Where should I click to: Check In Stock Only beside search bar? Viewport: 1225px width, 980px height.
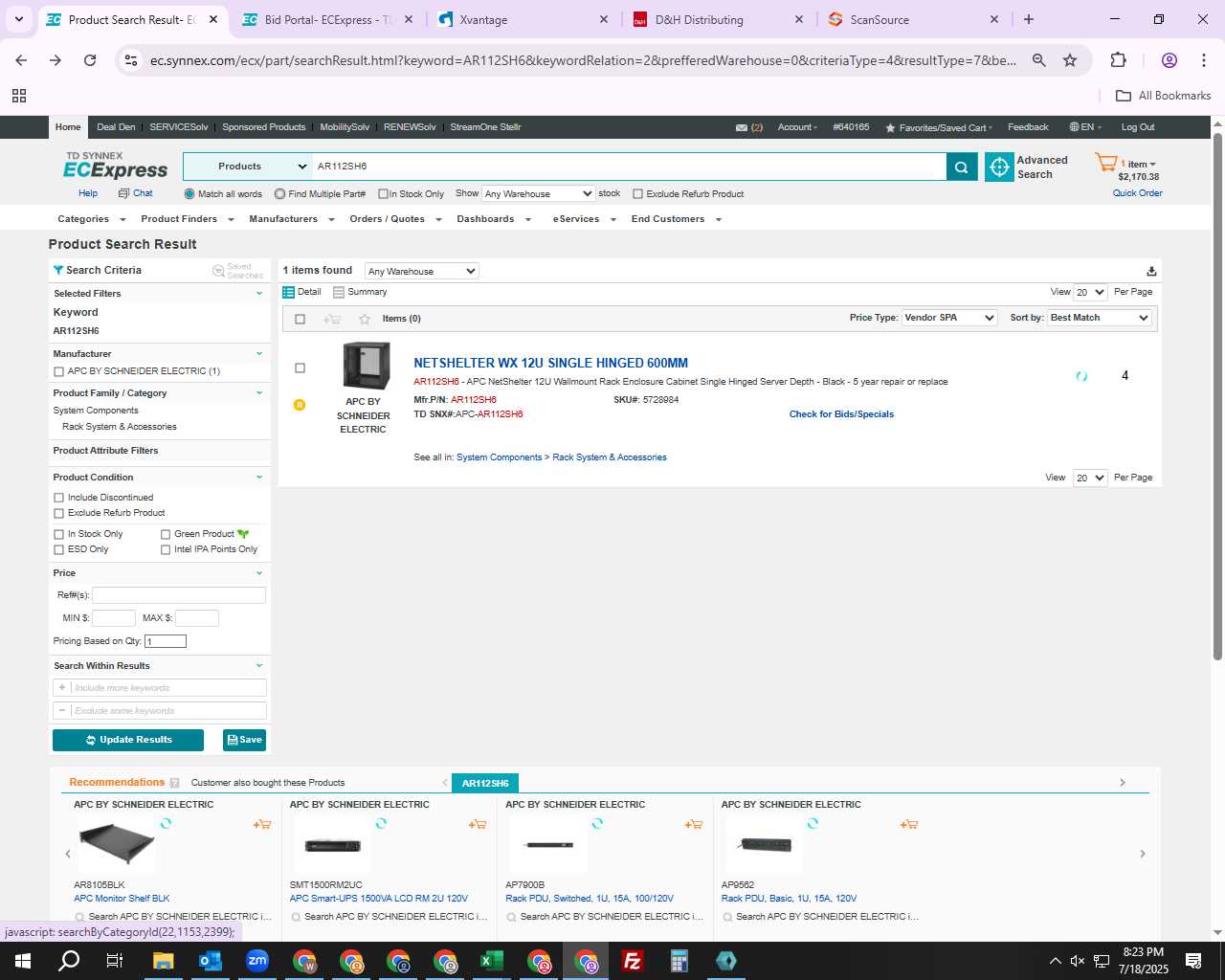click(383, 194)
